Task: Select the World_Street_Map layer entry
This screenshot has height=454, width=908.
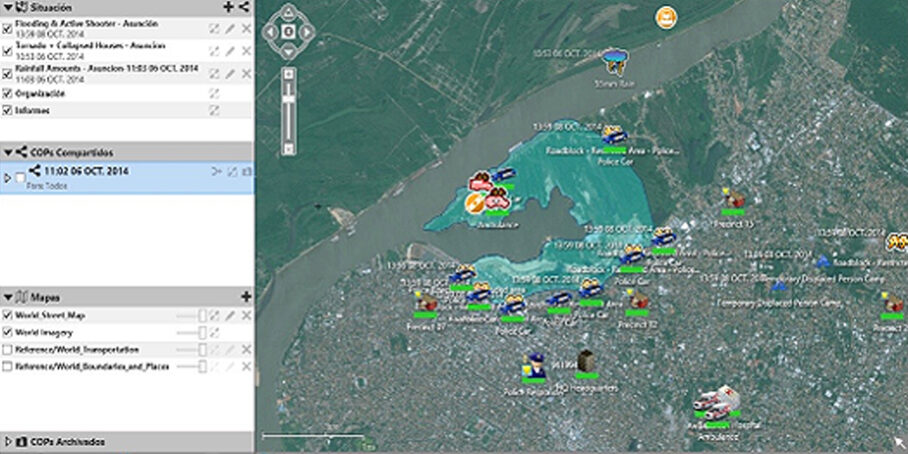Action: pos(51,316)
